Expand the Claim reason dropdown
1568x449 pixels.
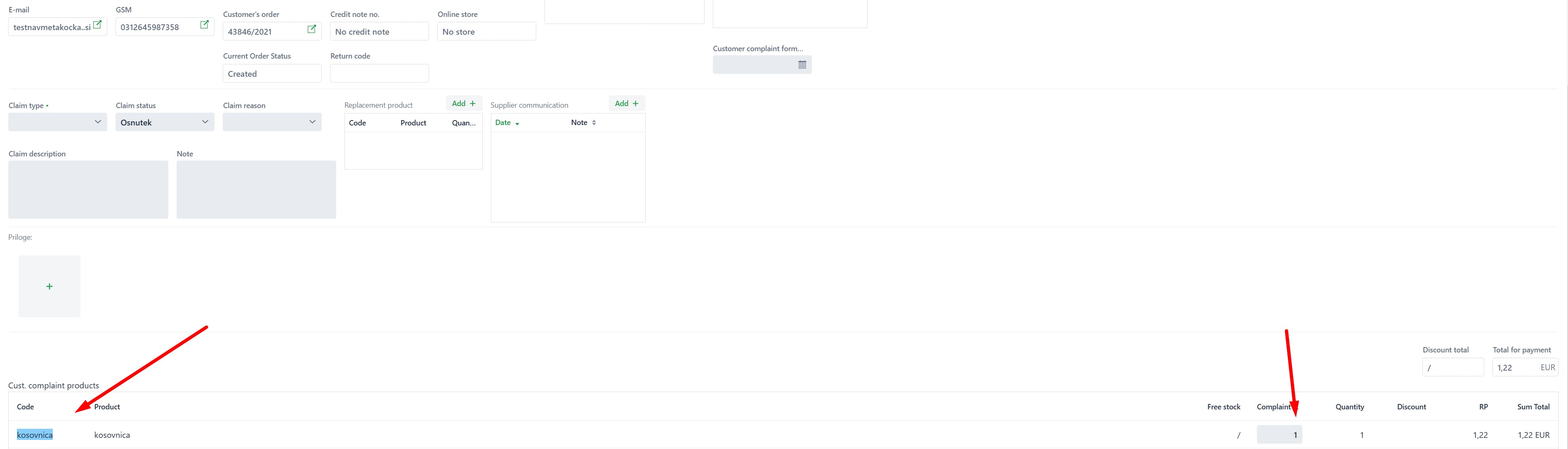tap(272, 123)
